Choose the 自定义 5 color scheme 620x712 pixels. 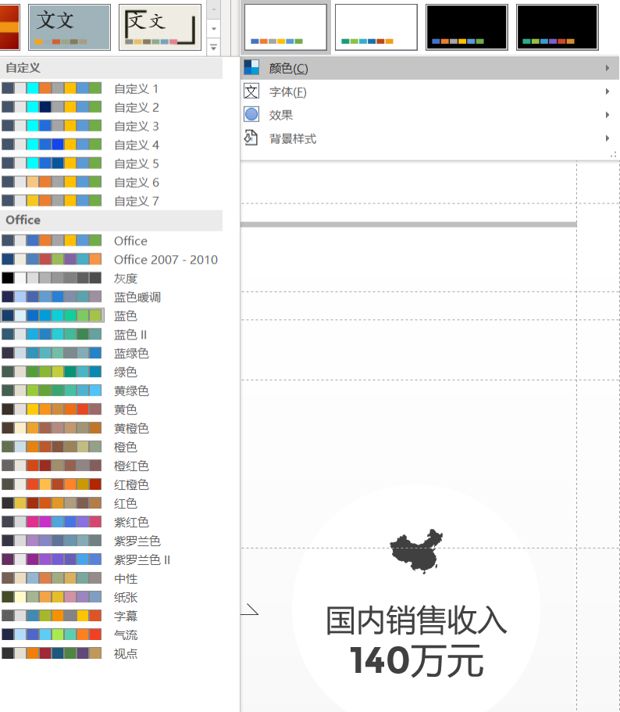point(111,163)
